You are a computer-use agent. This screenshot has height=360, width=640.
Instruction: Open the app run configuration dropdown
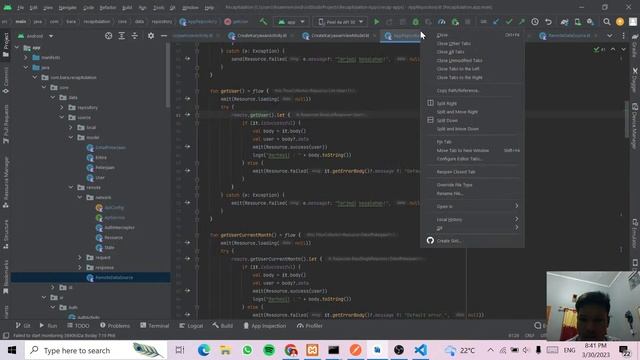[291, 22]
